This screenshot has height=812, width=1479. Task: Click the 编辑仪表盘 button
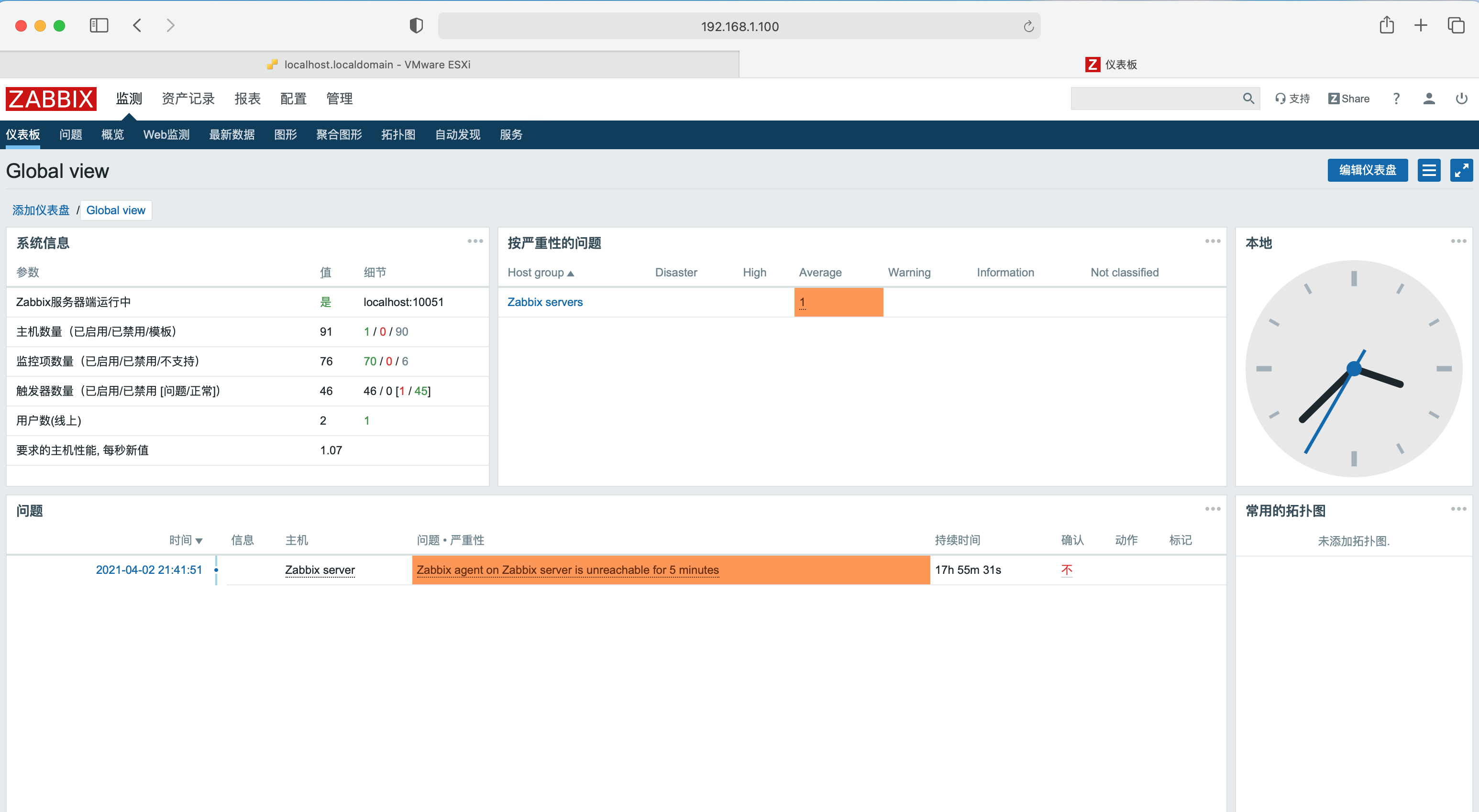[1367, 170]
